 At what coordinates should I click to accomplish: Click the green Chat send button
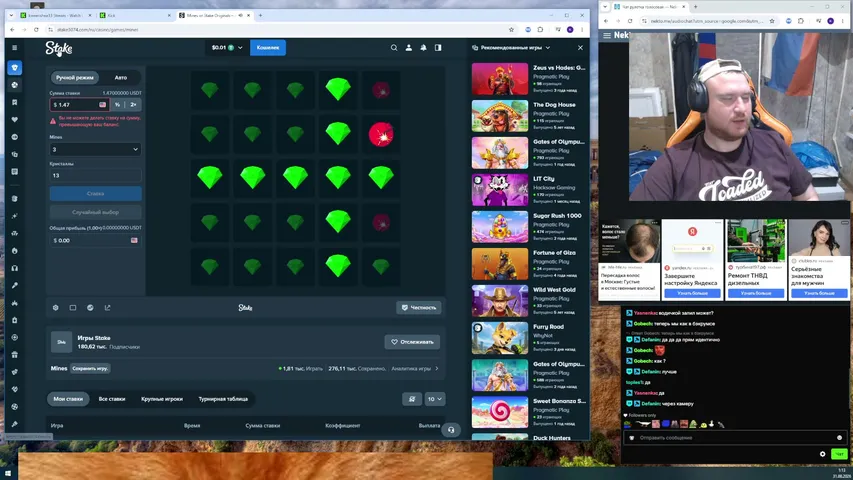839,454
